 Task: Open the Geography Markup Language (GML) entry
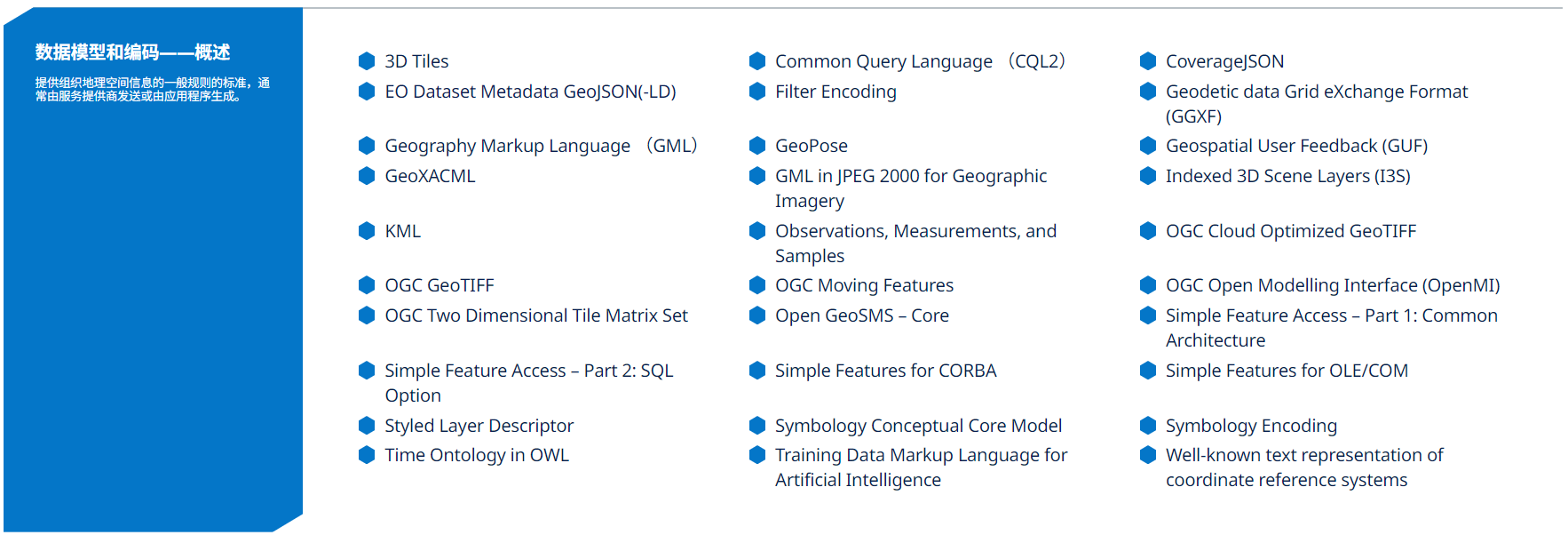point(542,146)
